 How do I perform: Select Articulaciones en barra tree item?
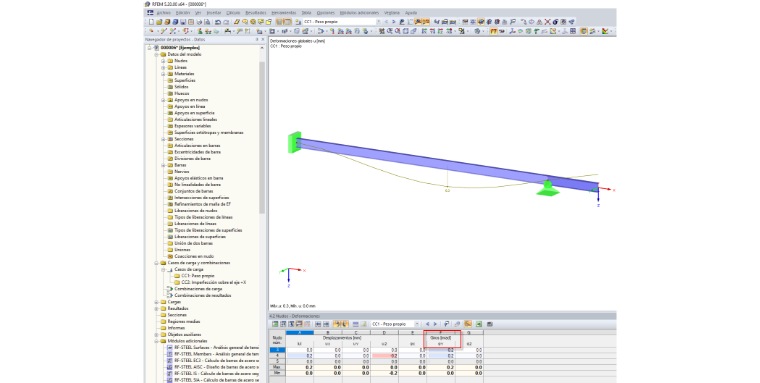pos(197,145)
